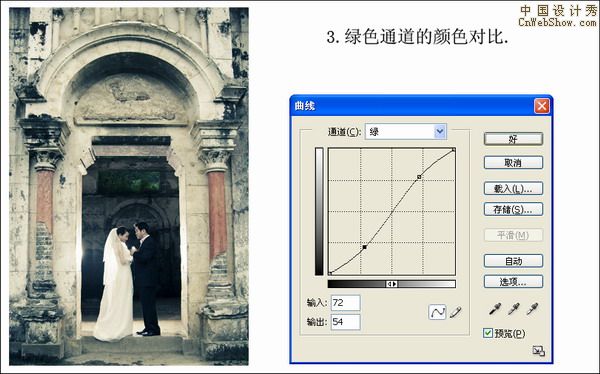The width and height of the screenshot is (600, 374).
Task: Choose the smooth curve drawing mode icon
Action: pos(437,312)
